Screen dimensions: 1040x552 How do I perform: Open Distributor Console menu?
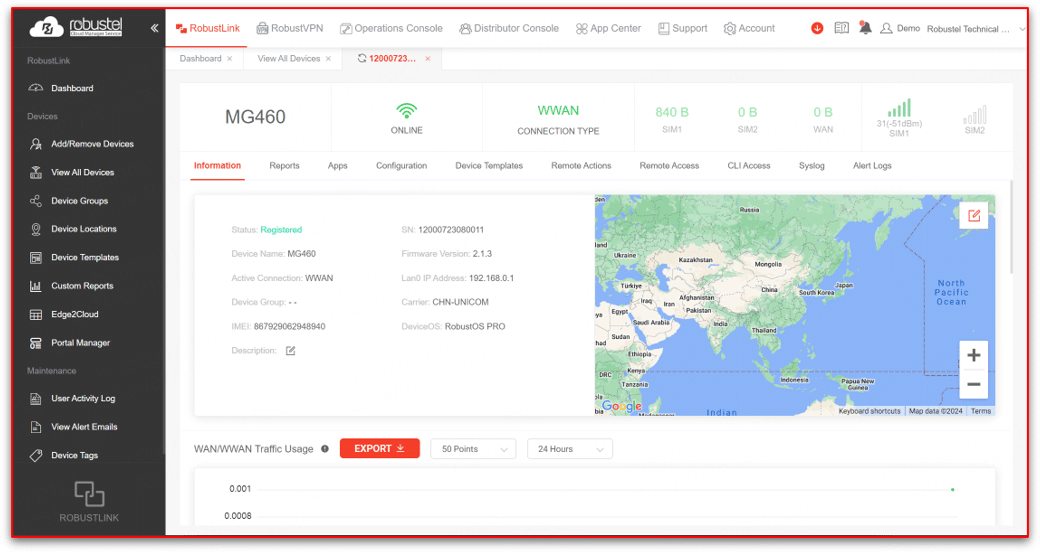(x=509, y=28)
